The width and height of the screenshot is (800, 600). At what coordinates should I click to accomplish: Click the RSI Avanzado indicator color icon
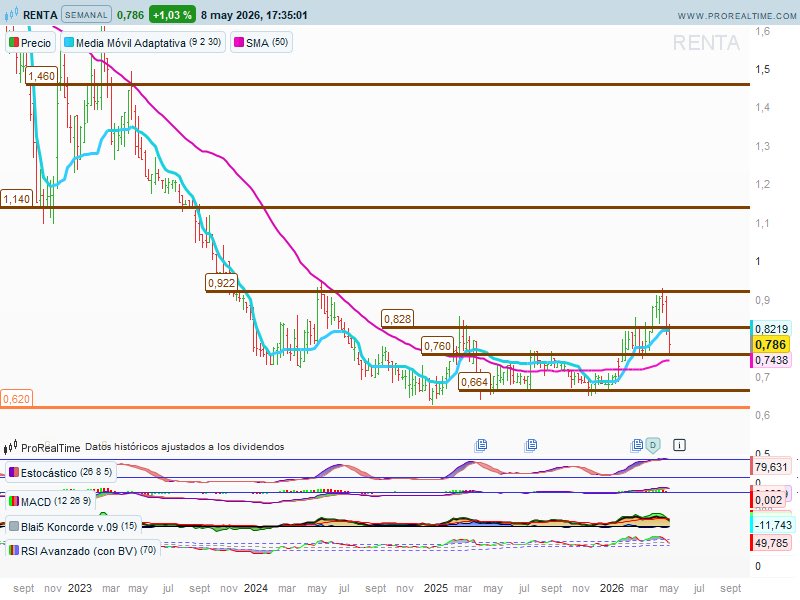point(14,551)
